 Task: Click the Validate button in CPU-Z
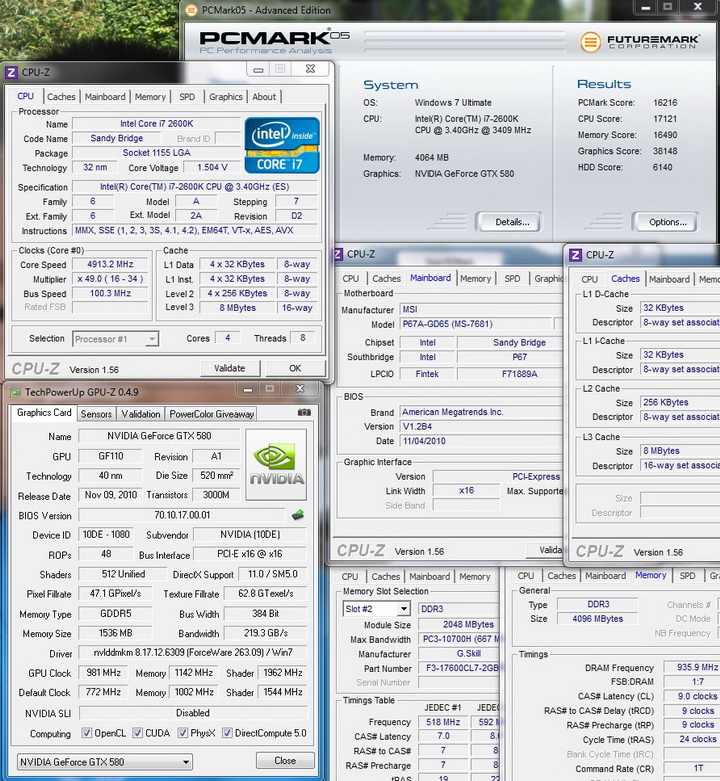point(230,369)
